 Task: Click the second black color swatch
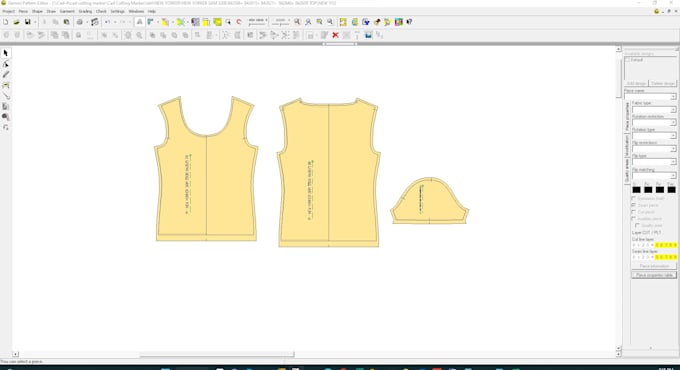tap(648, 190)
